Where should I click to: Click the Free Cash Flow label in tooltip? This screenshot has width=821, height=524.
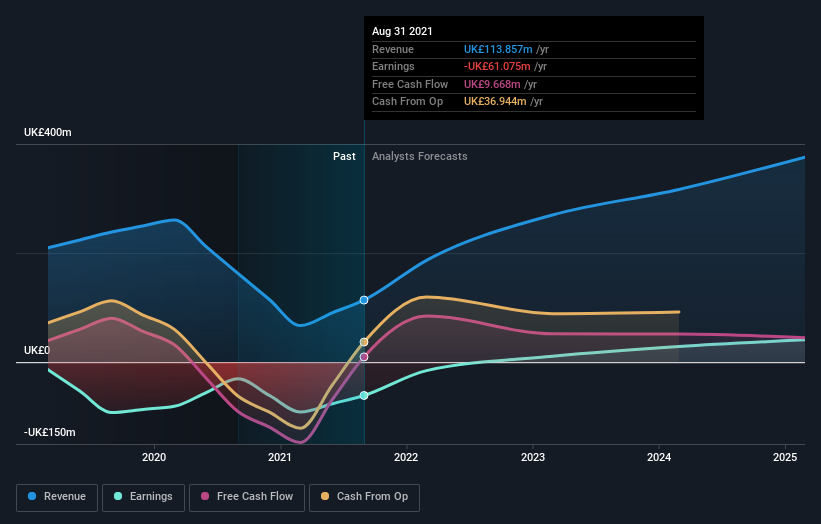[410, 84]
